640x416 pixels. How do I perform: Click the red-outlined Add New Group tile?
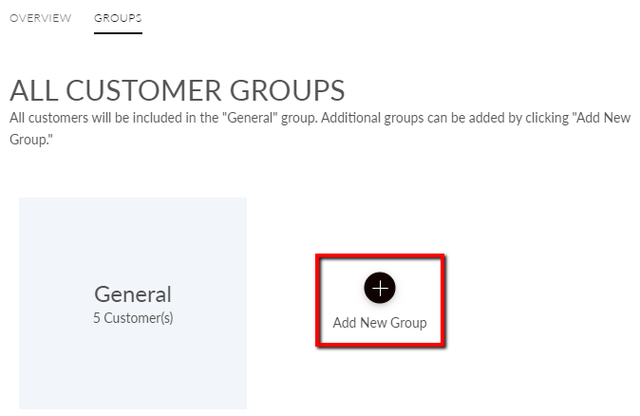click(380, 300)
